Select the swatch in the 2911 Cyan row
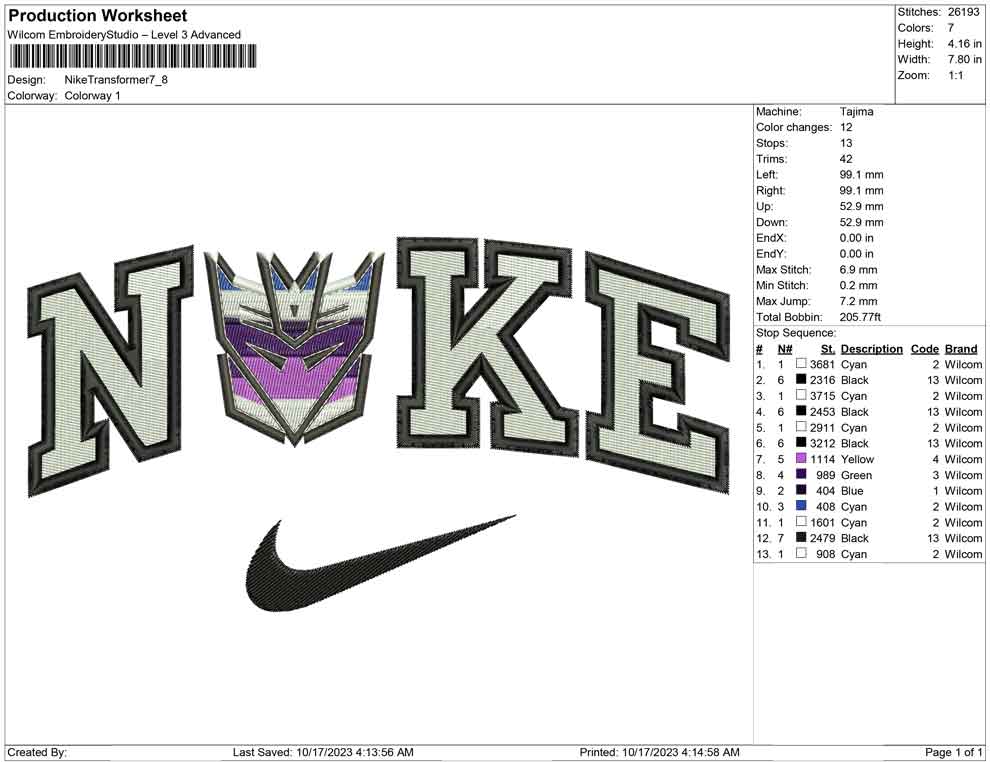The width and height of the screenshot is (990, 762). point(801,427)
